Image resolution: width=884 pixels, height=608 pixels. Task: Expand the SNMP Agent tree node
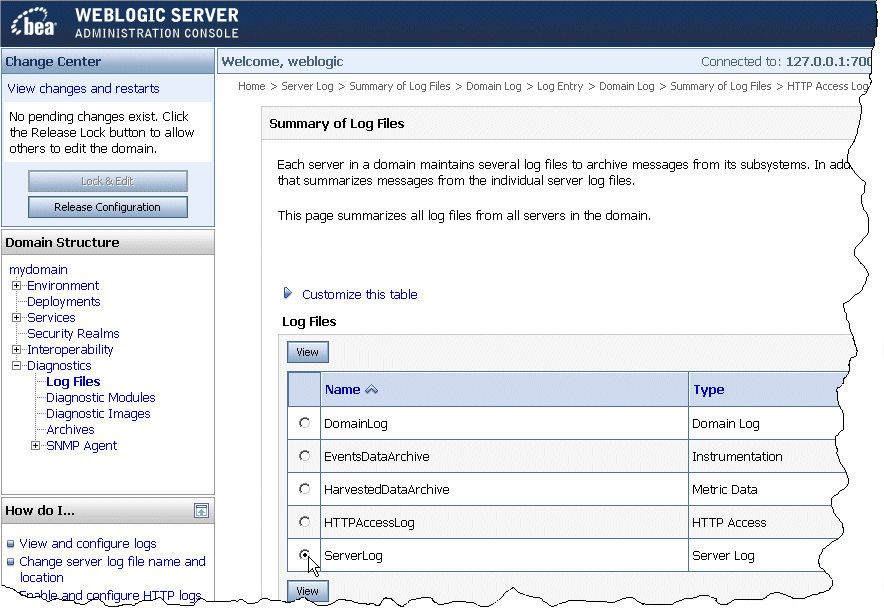point(34,445)
